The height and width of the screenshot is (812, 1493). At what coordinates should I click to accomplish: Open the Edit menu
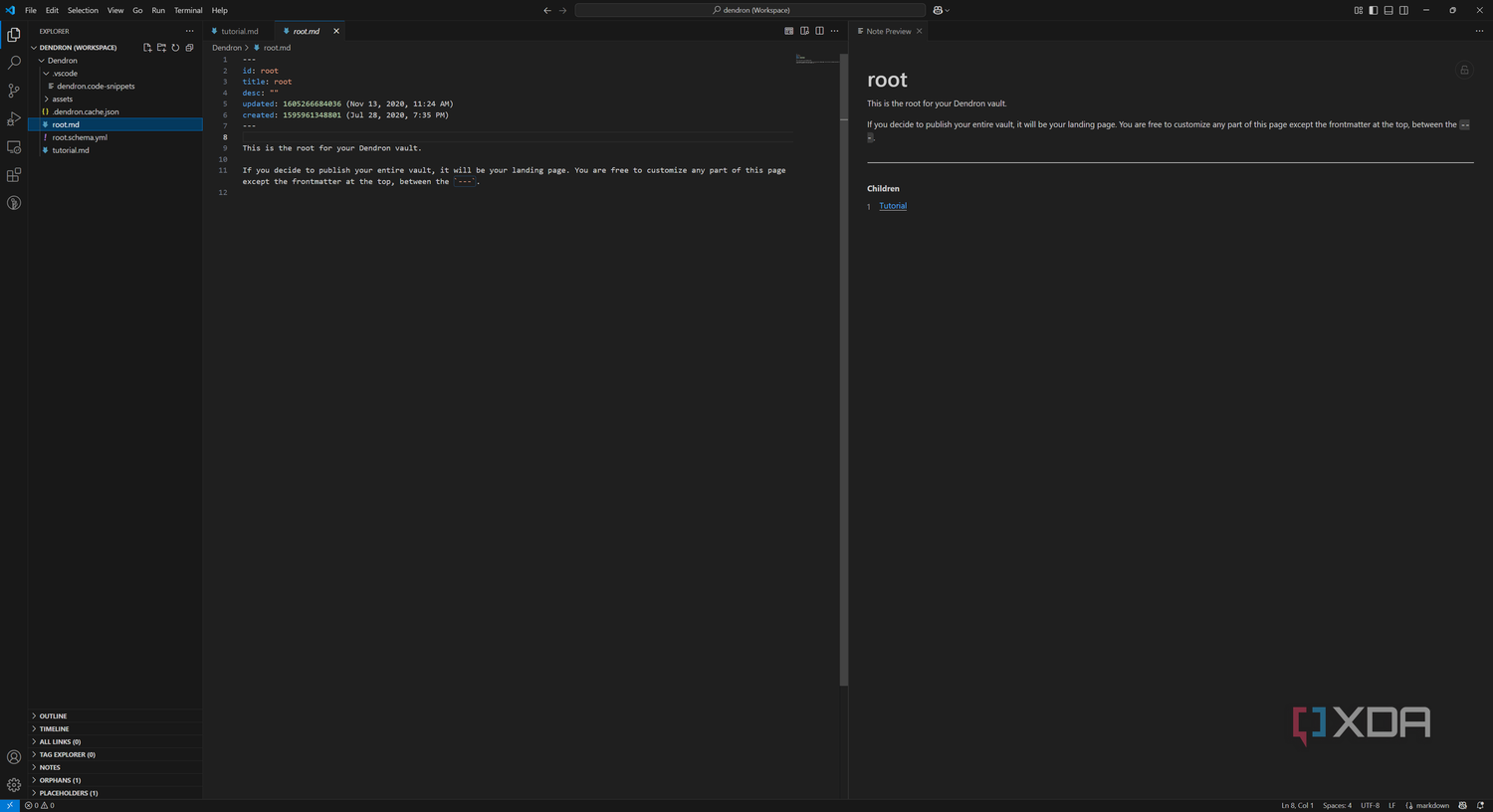pos(52,10)
